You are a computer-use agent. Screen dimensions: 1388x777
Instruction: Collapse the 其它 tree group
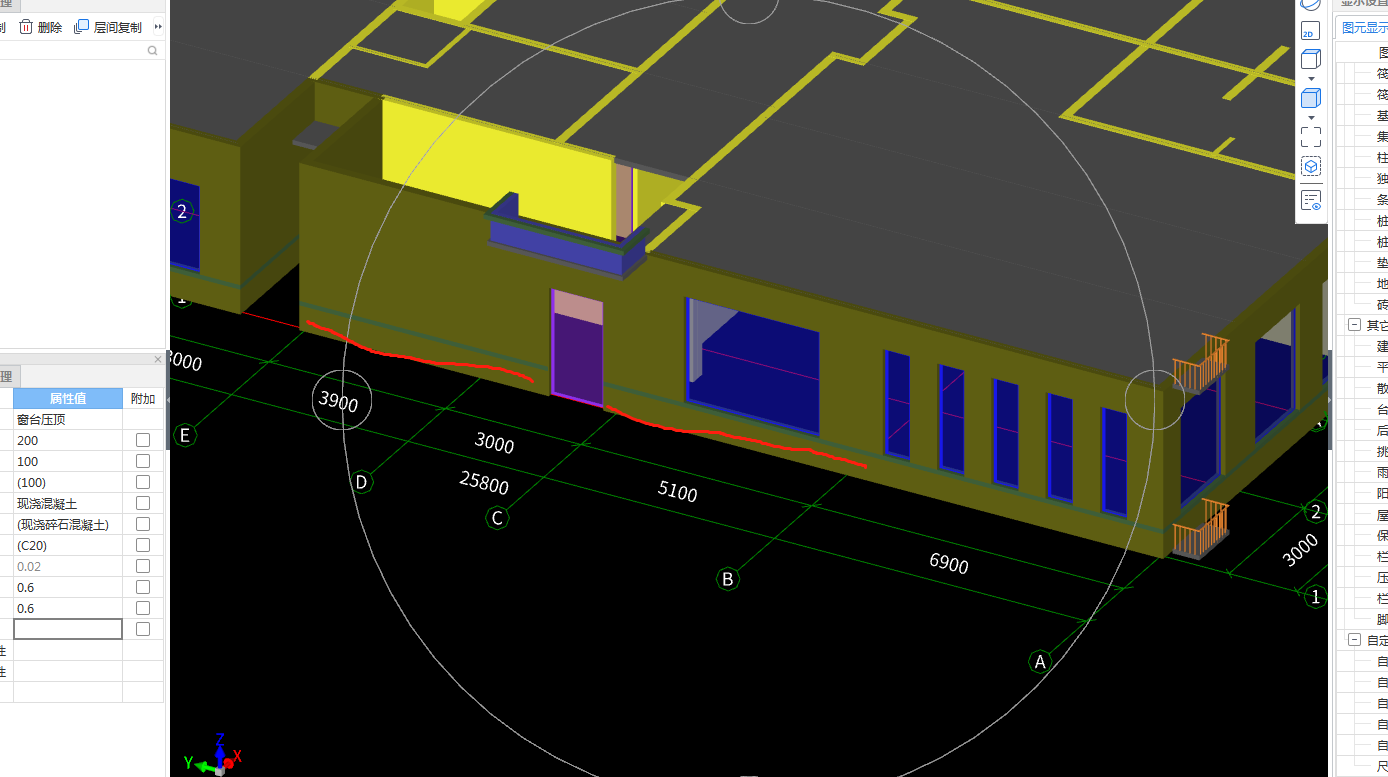(x=1354, y=325)
